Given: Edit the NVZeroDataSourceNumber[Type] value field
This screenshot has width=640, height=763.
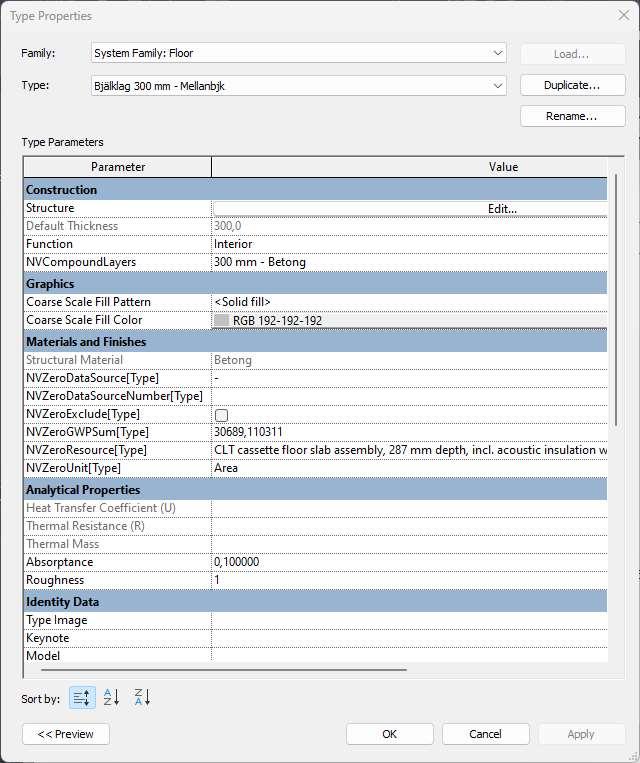Looking at the screenshot, I should (x=410, y=396).
